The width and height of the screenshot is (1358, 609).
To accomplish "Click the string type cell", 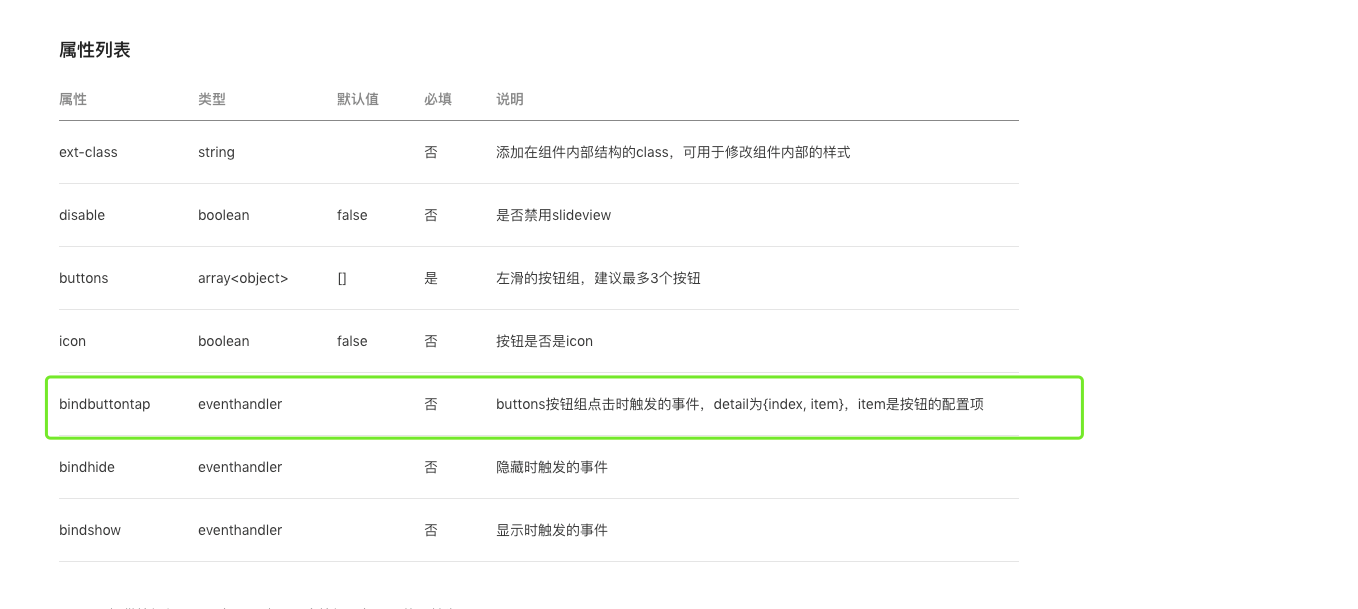I will (x=216, y=152).
